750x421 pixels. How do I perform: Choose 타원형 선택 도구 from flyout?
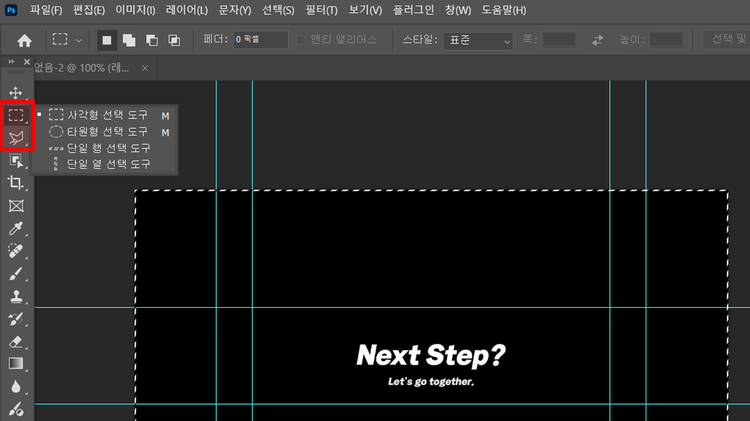(x=105, y=132)
